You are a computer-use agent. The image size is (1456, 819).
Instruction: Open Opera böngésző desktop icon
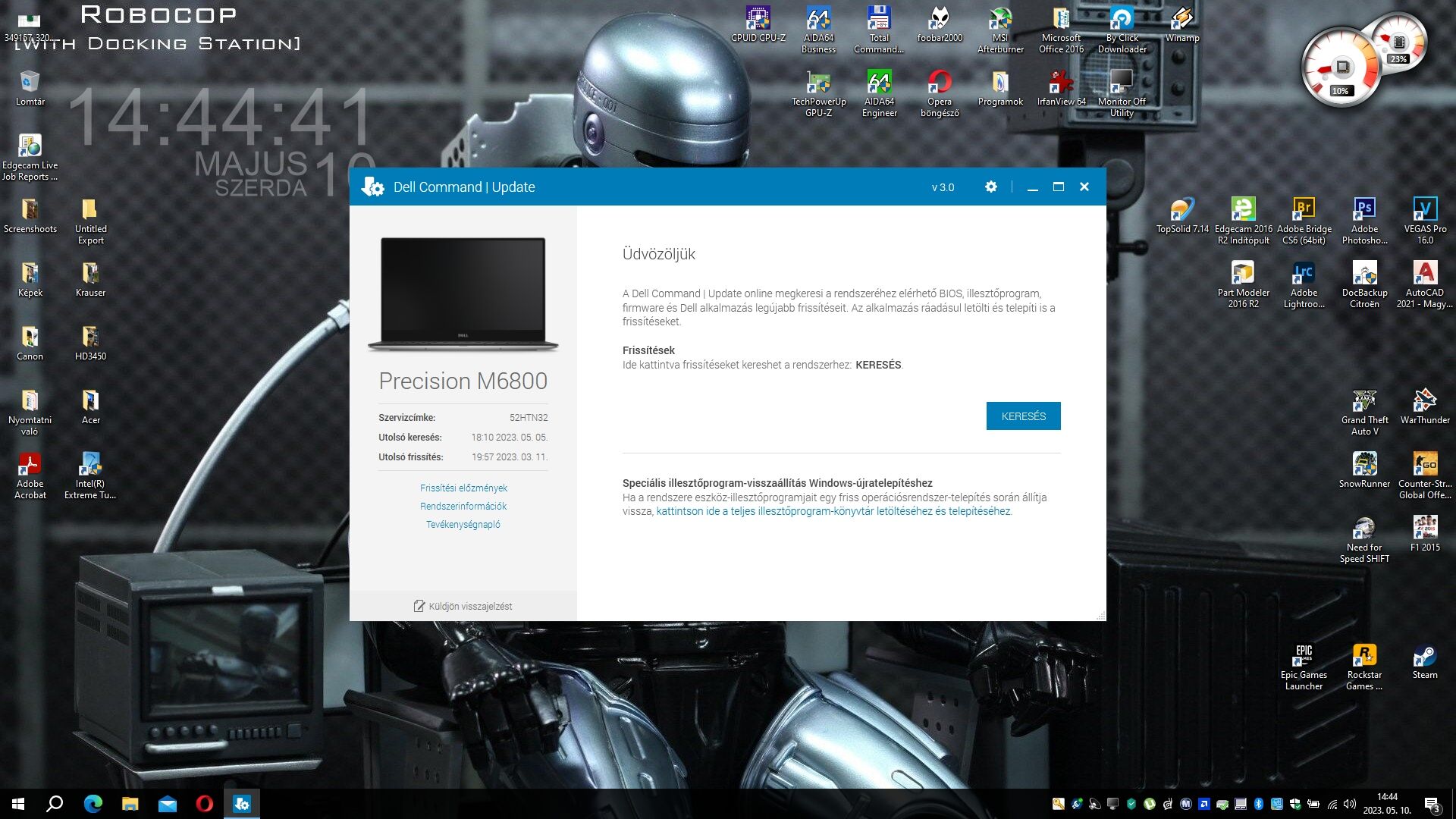tap(940, 93)
